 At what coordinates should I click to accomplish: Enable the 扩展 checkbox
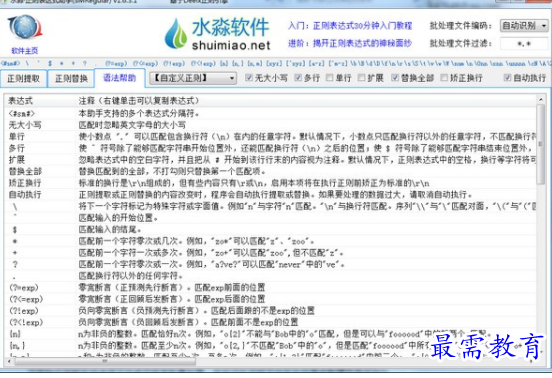coord(362,78)
